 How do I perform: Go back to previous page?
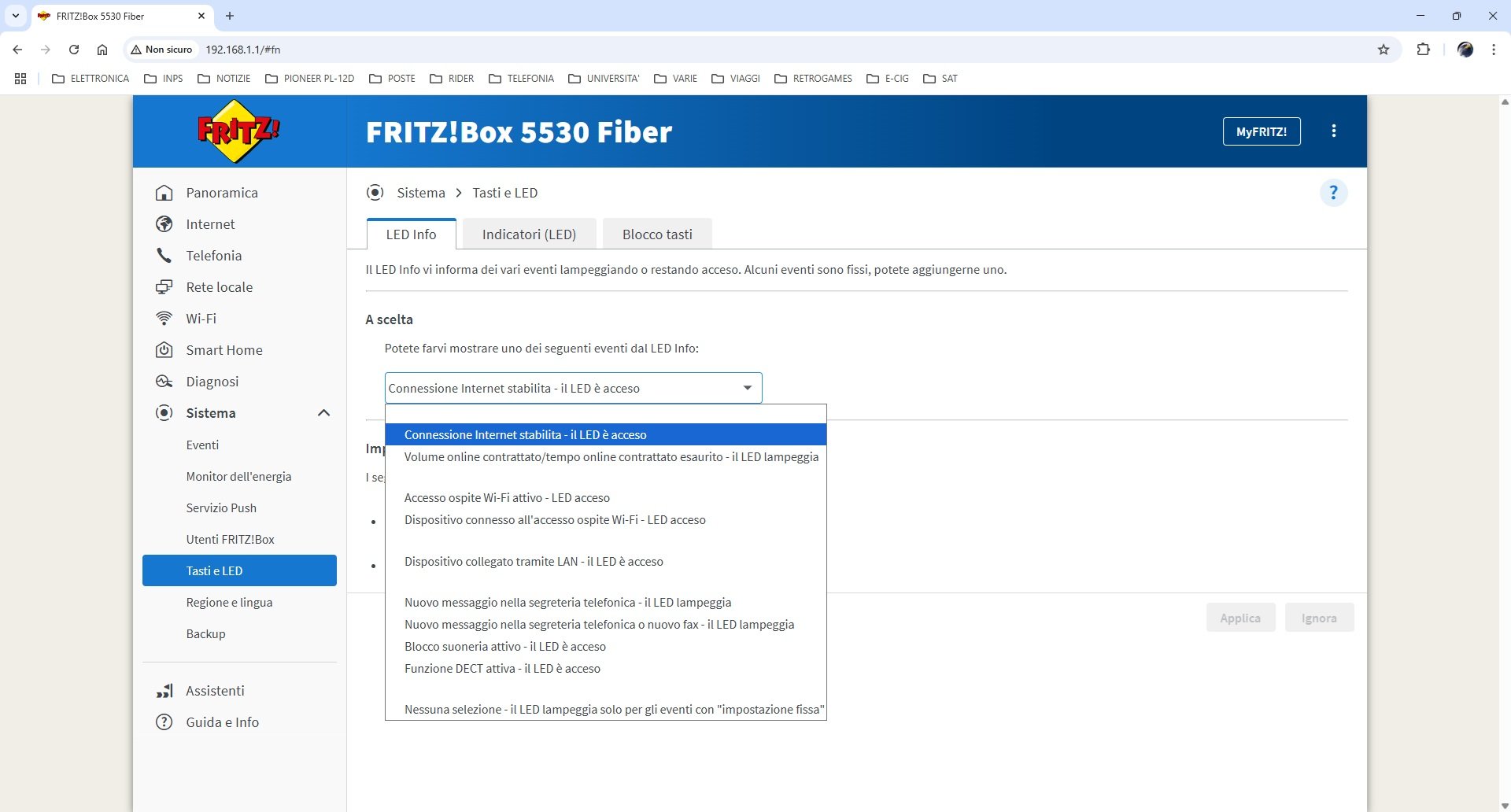pyautogui.click(x=17, y=50)
